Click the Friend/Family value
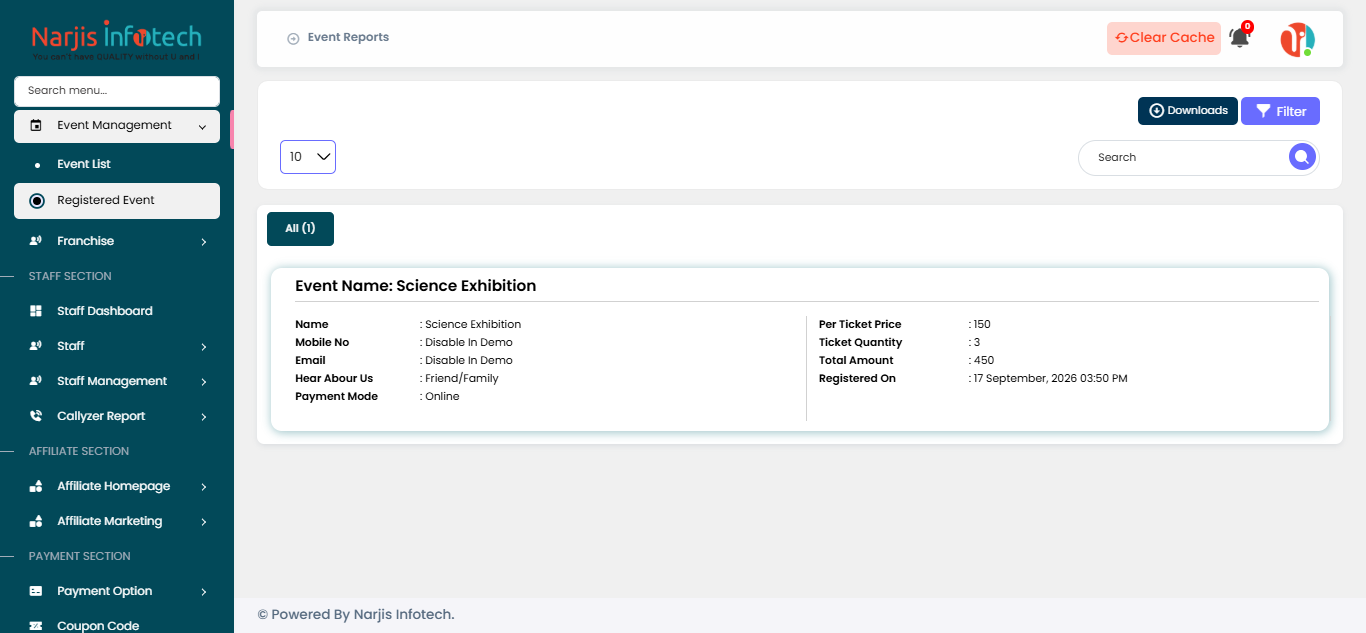The image size is (1366, 633). tap(462, 379)
